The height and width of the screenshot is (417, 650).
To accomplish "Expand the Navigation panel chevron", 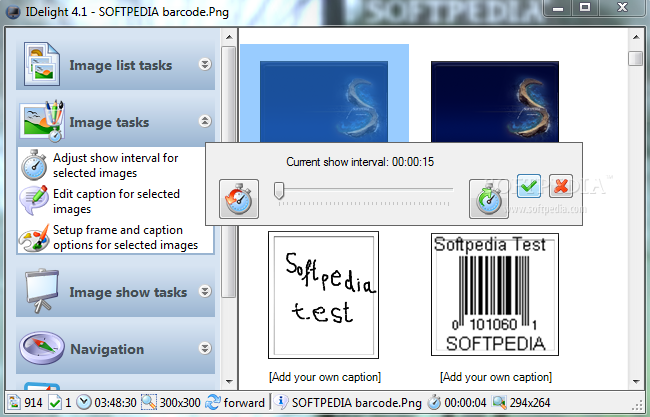I will tap(205, 348).
